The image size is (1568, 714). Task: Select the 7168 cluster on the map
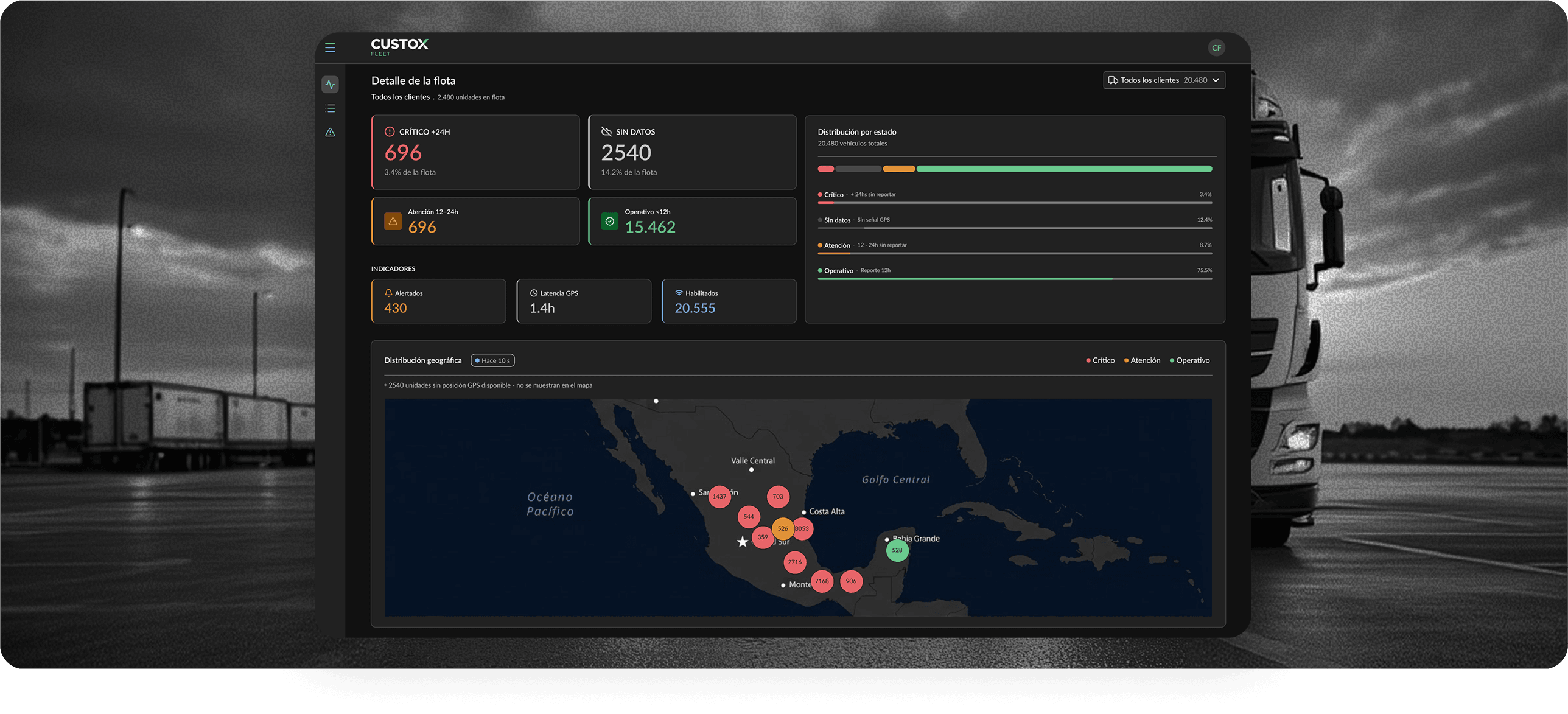[x=822, y=581]
